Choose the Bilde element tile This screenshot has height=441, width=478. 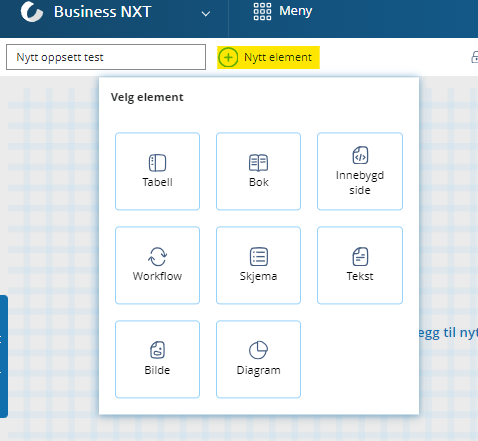[157, 359]
